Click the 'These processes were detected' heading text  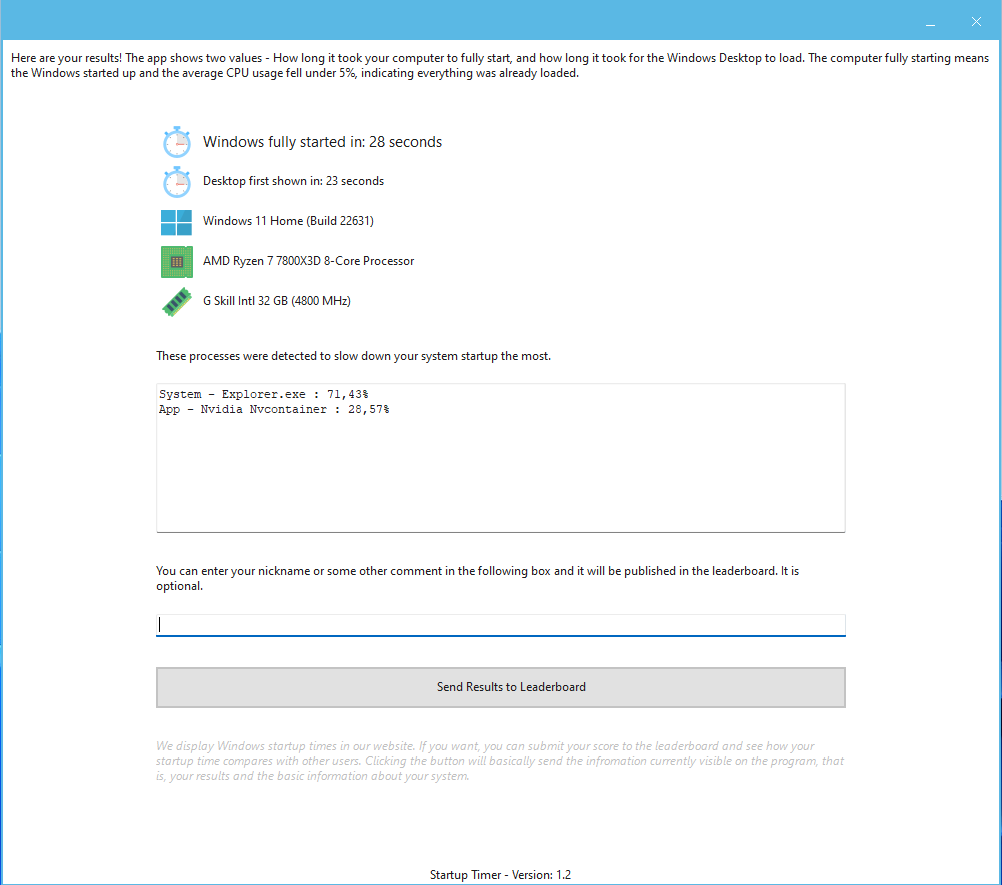(353, 356)
